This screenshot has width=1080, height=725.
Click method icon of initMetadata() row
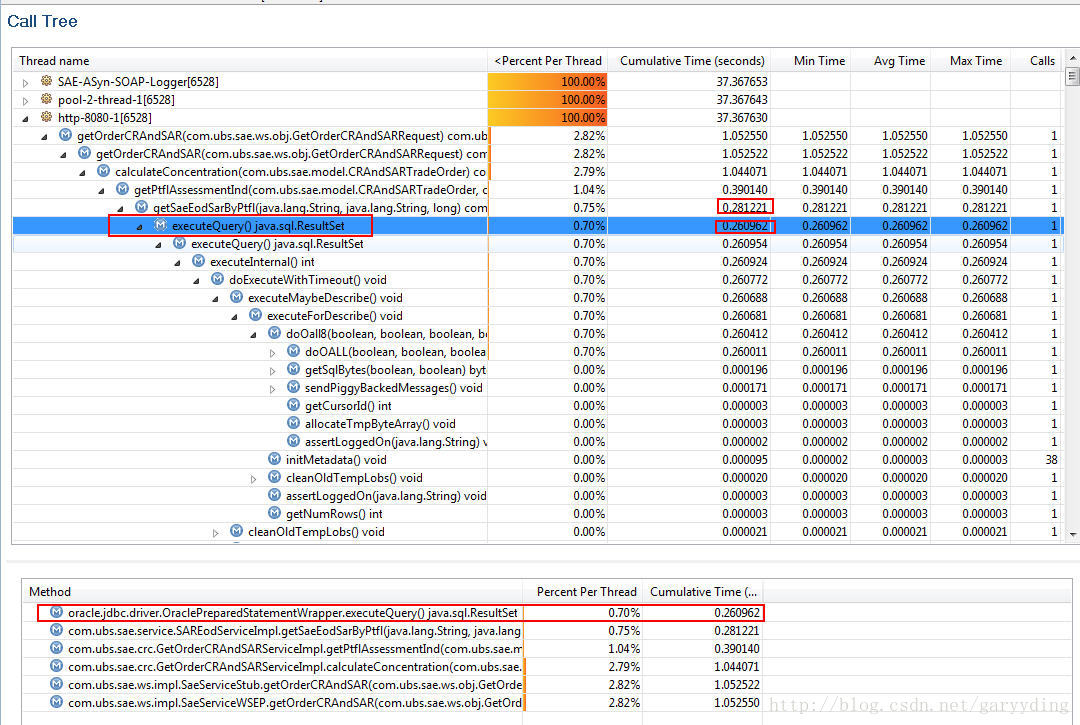tap(274, 459)
